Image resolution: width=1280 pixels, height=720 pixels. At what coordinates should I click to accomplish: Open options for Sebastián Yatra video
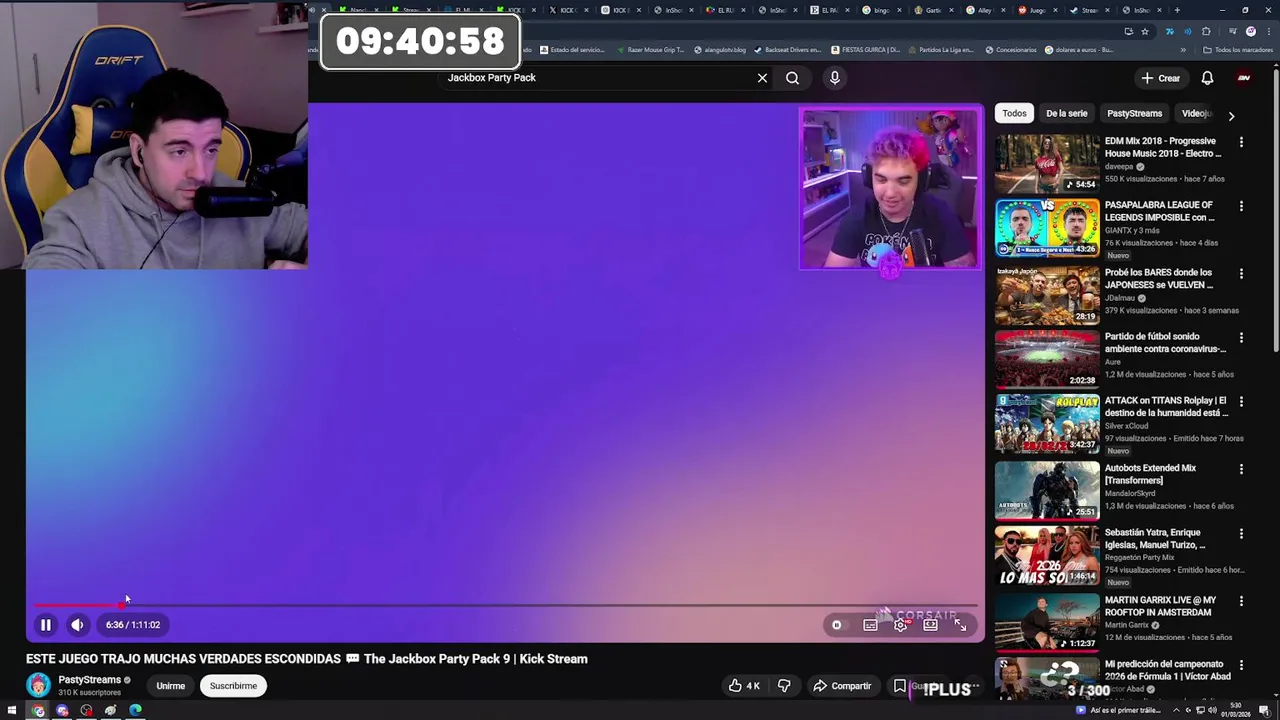(1241, 534)
